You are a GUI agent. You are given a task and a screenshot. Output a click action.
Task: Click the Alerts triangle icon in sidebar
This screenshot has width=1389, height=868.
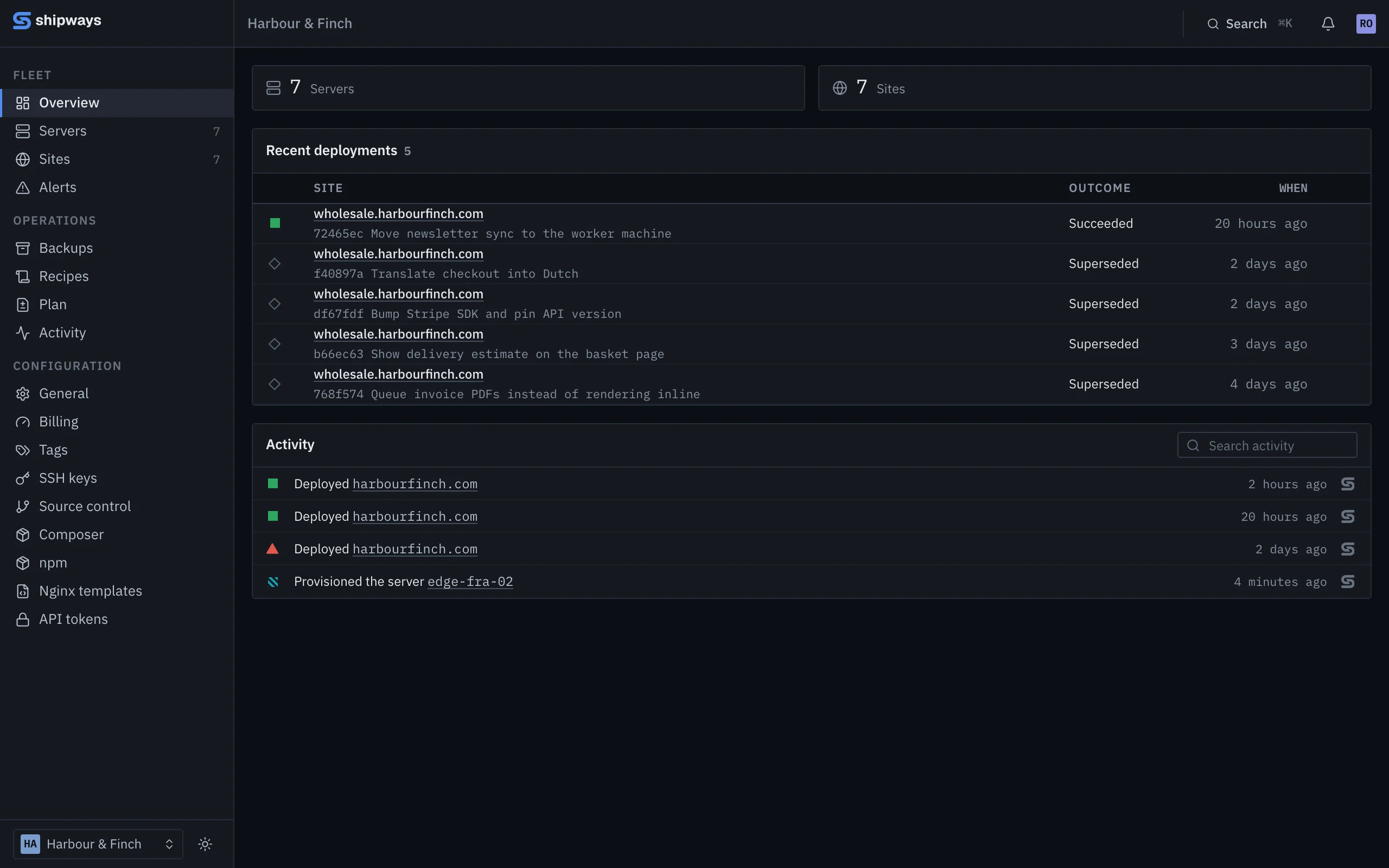tap(23, 187)
